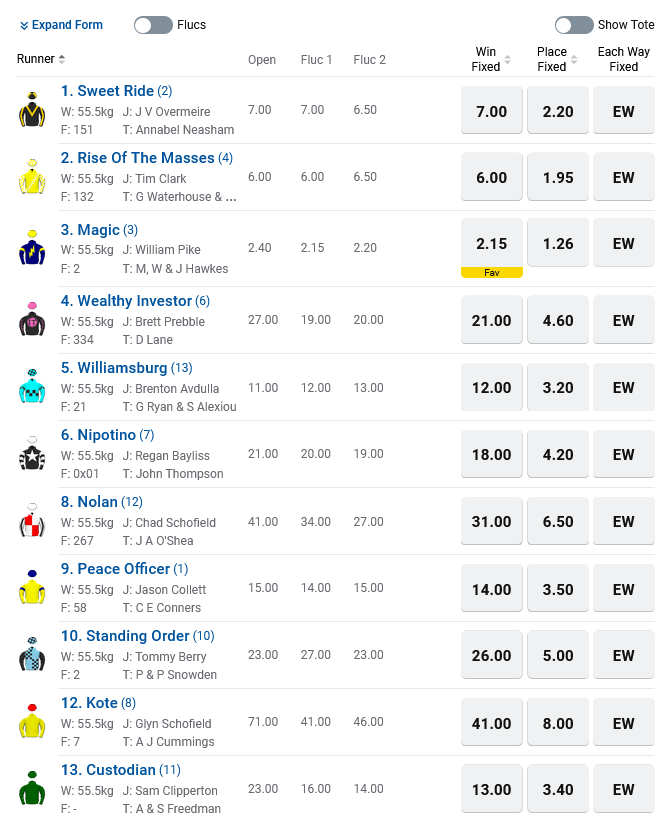Click Sweet Ride's jockey silks icon
Image resolution: width=669 pixels, height=821 pixels.
32,110
